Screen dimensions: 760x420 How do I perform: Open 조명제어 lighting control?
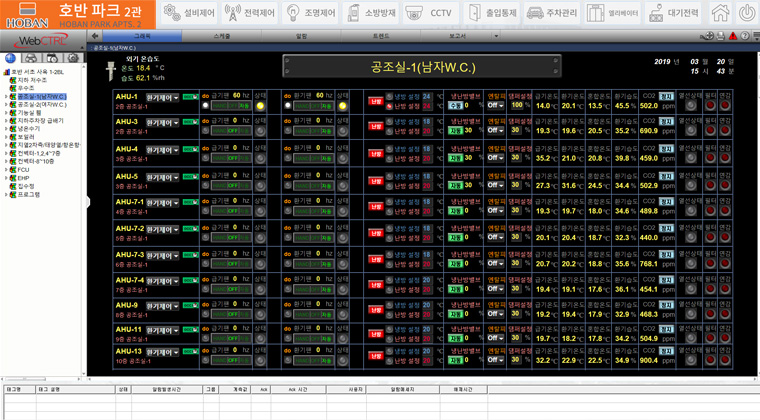(x=310, y=13)
